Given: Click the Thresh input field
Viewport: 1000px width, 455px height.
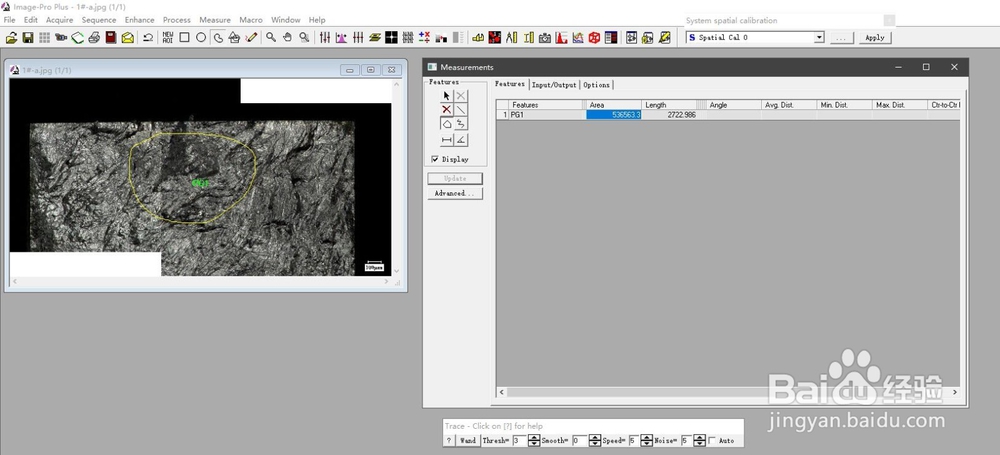Looking at the screenshot, I should pyautogui.click(x=519, y=440).
